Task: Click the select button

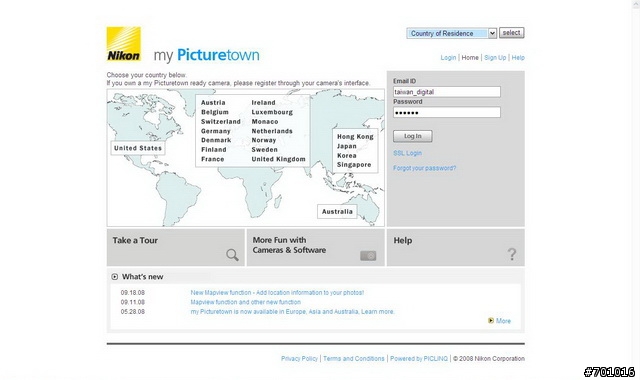Action: (x=511, y=33)
